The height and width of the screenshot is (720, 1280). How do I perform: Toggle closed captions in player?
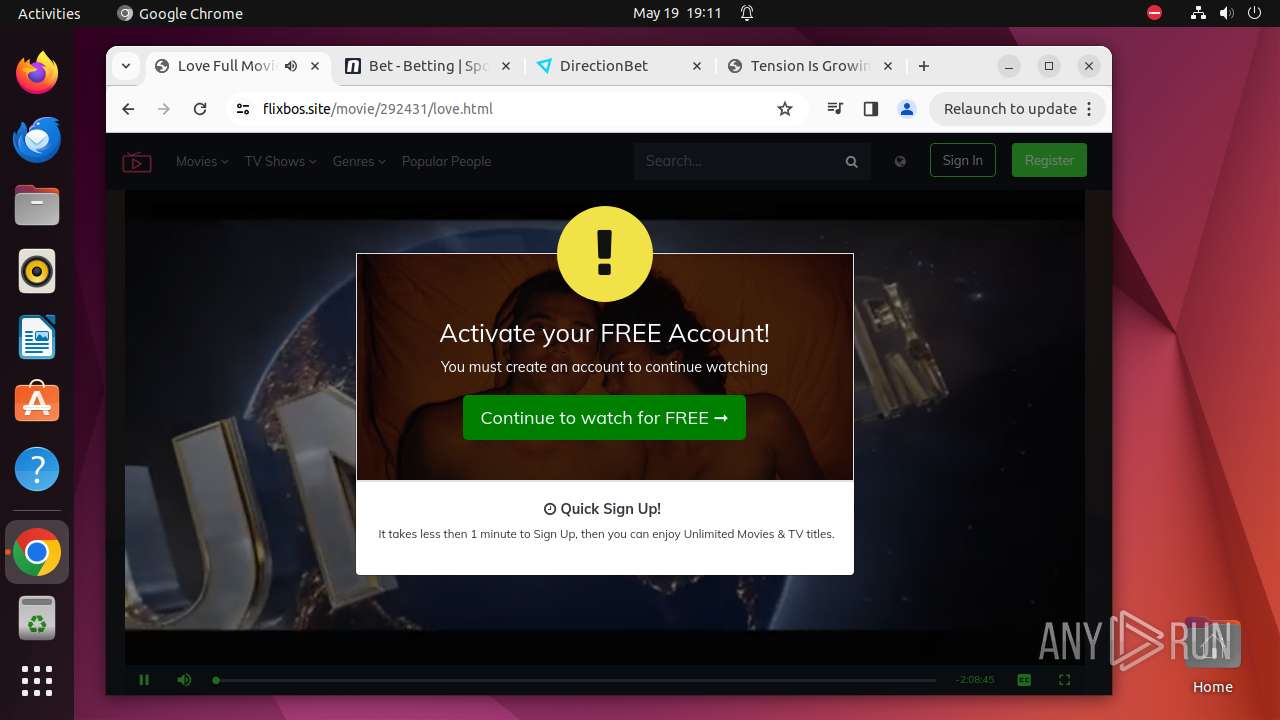click(x=1024, y=680)
